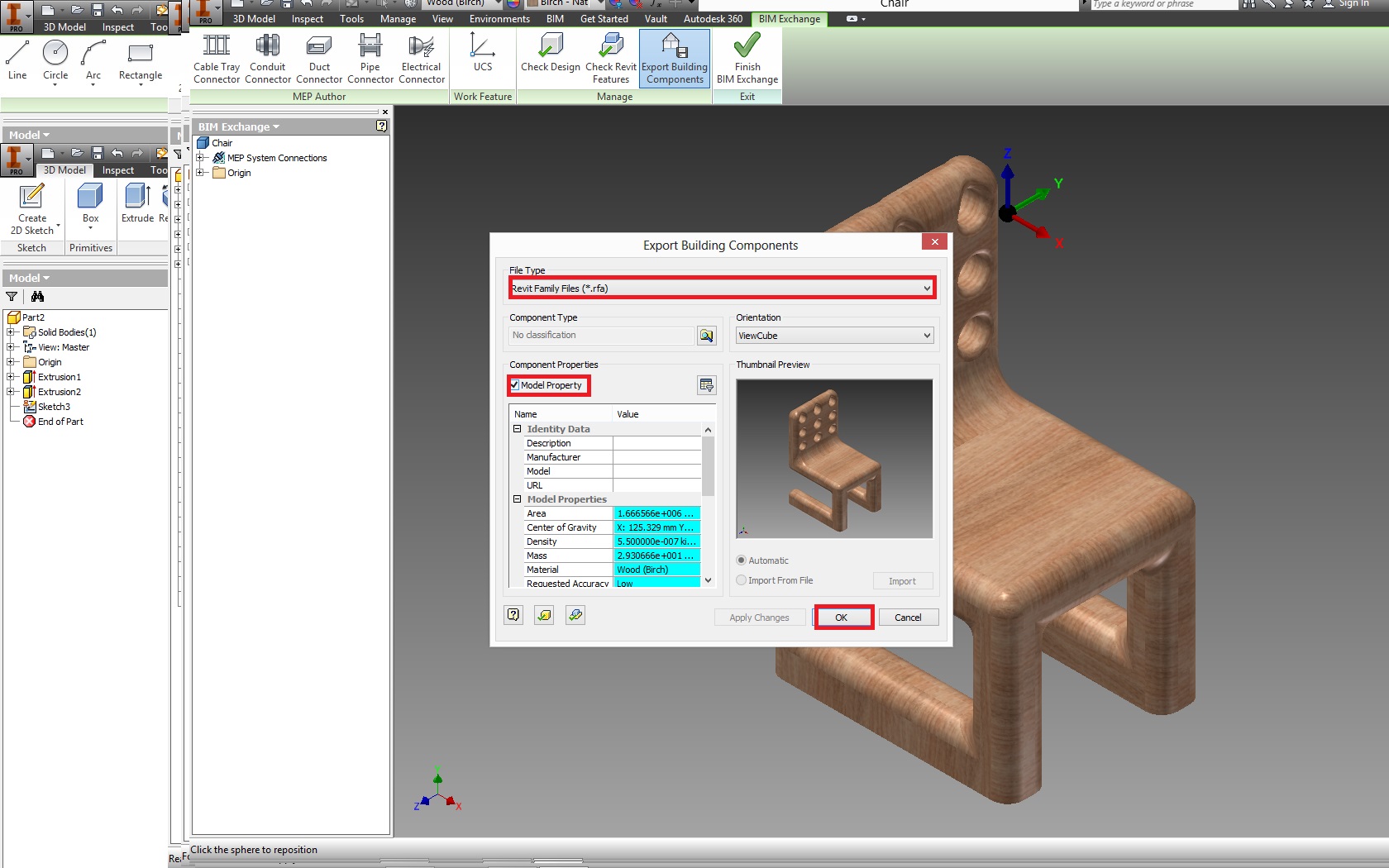Viewport: 1389px width, 868px height.
Task: Select the Duct Connector tool
Action: point(319,59)
